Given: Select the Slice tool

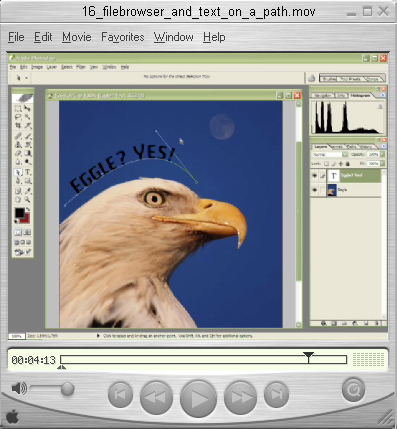Looking at the screenshot, I should click(x=28, y=126).
